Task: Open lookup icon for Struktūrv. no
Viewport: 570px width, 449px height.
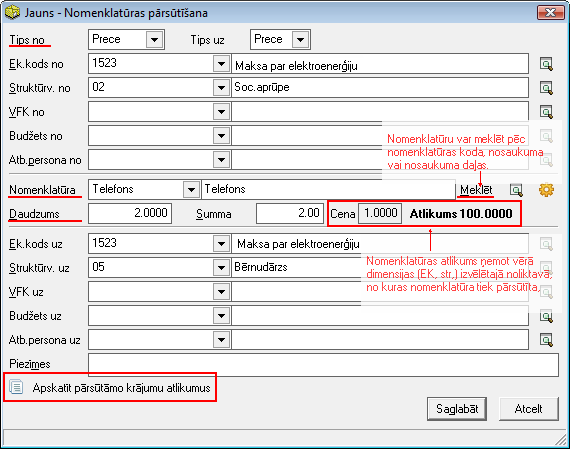Action: click(546, 88)
